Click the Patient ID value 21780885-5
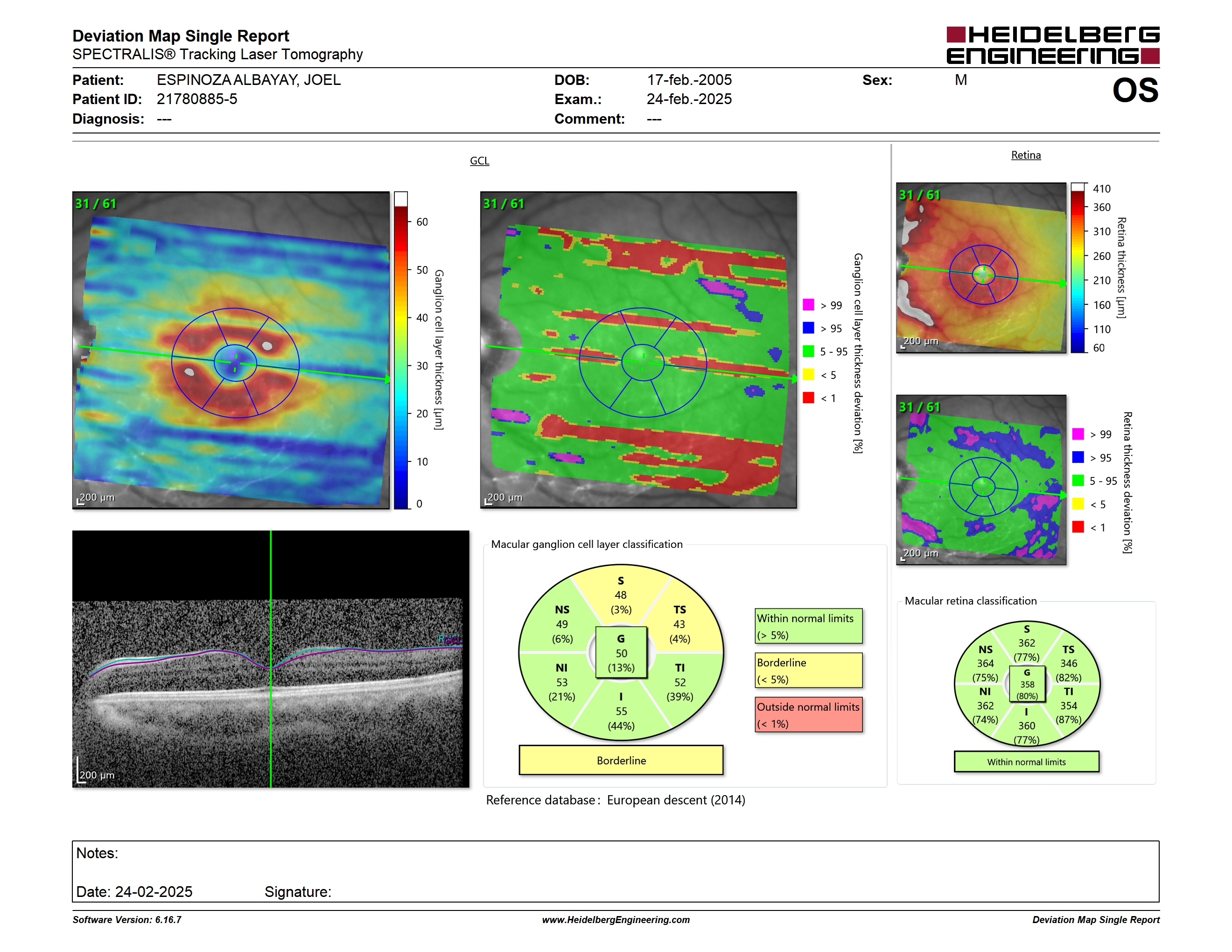Screen dimensions: 1232x952 point(197,99)
